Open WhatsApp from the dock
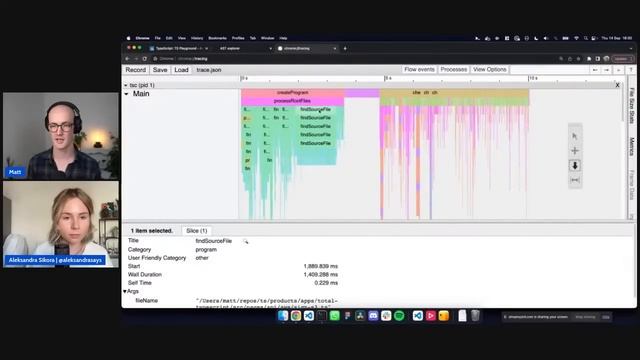This screenshot has width=640, height=360. tap(335, 316)
